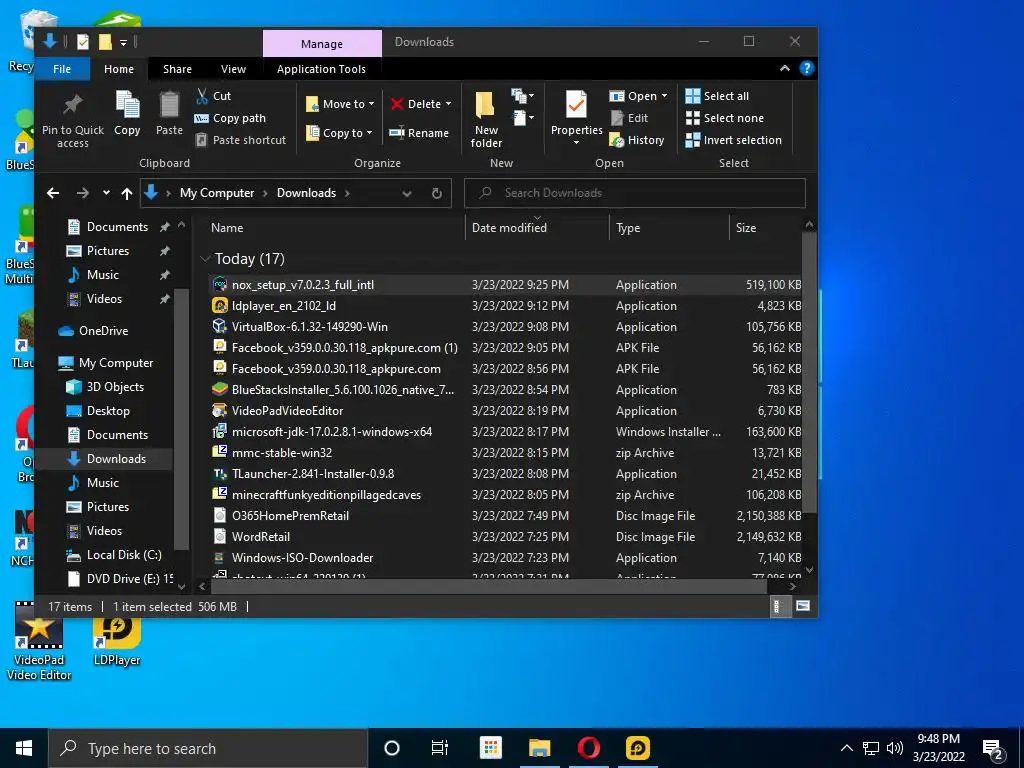Click My Computer in the address bar

click(217, 193)
